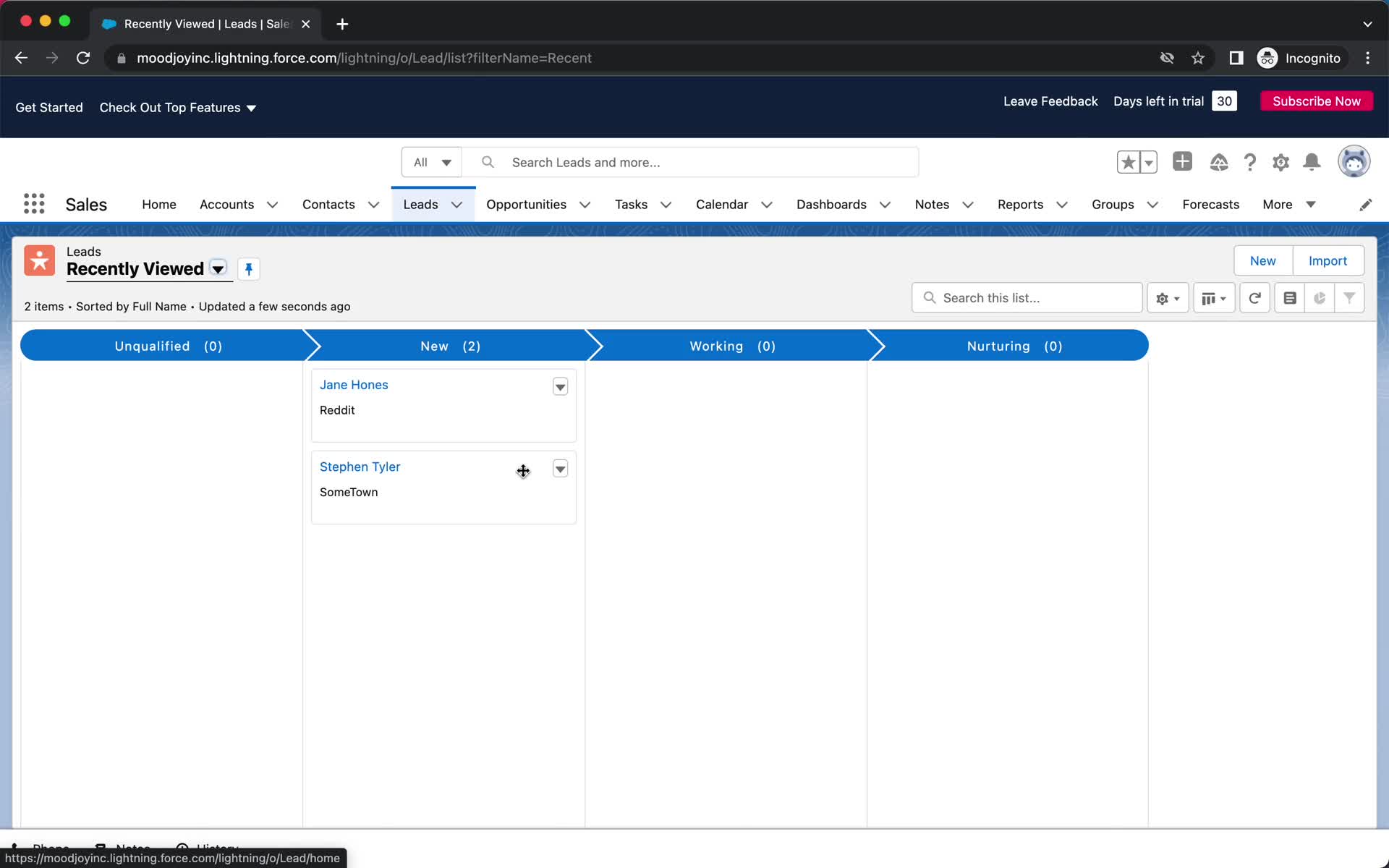Open the Favorites list dropdown arrow
1389x868 pixels.
coord(1149,162)
